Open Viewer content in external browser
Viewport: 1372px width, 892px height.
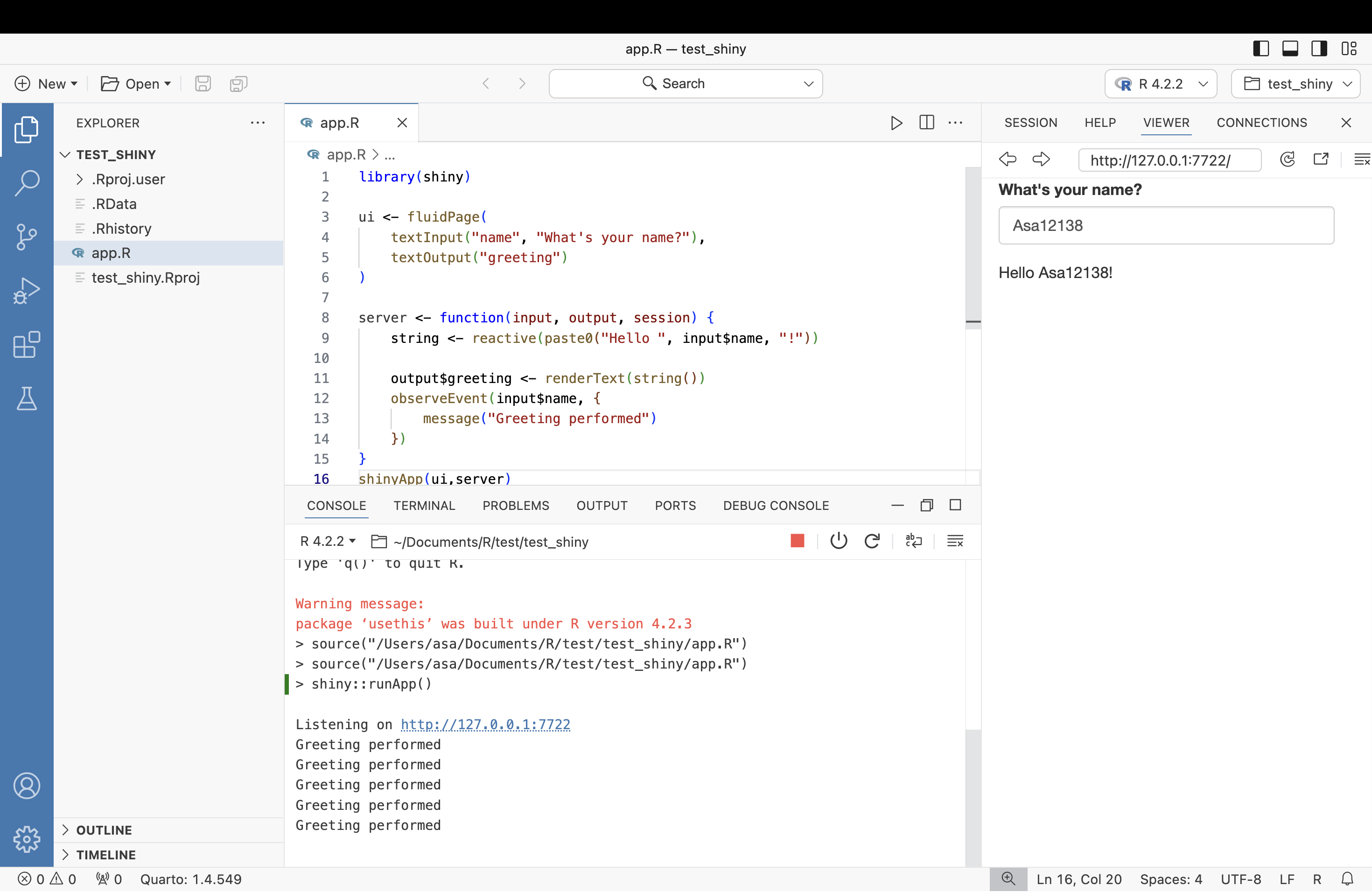tap(1321, 159)
